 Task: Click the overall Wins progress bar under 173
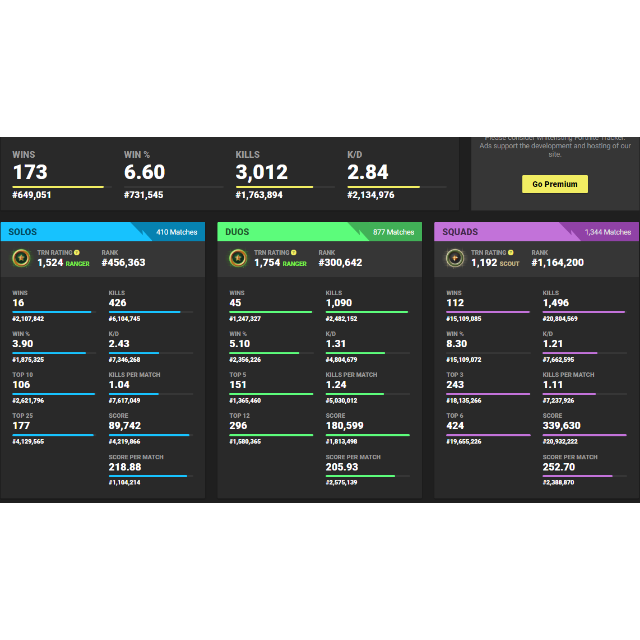(x=62, y=187)
